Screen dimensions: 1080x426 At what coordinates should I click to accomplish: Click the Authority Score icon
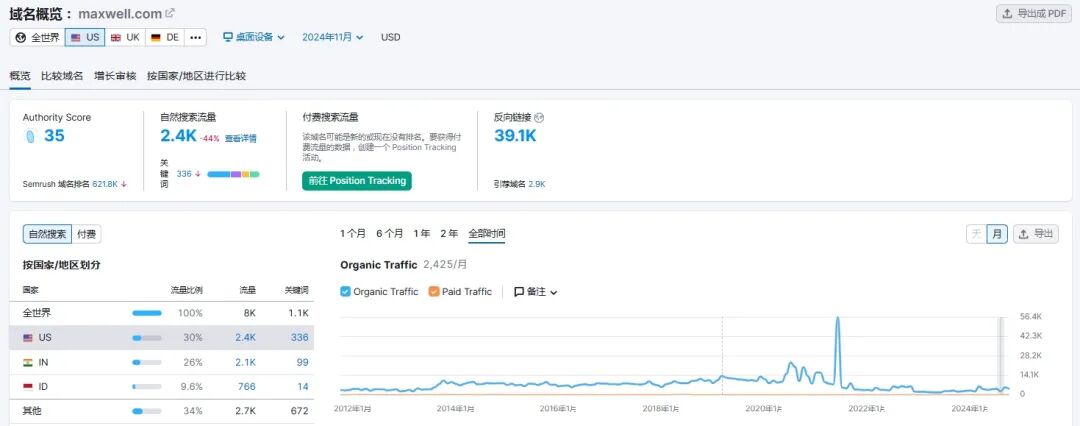(x=30, y=136)
